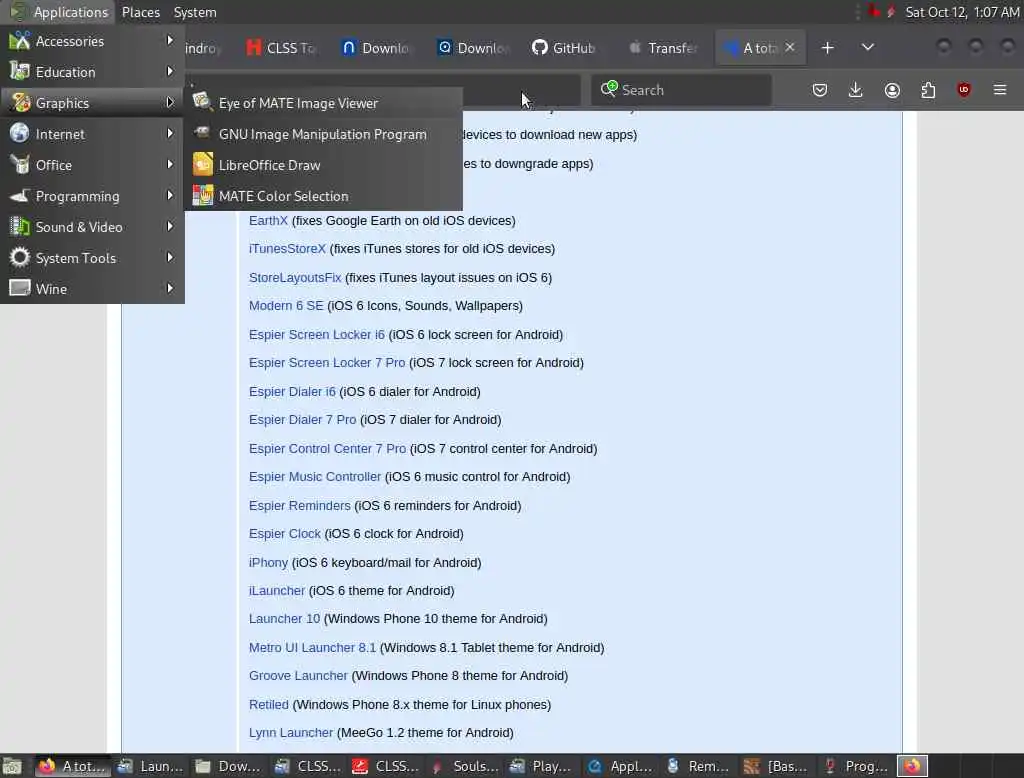1024x778 pixels.
Task: Open the Pocket save icon
Action: [x=820, y=89]
